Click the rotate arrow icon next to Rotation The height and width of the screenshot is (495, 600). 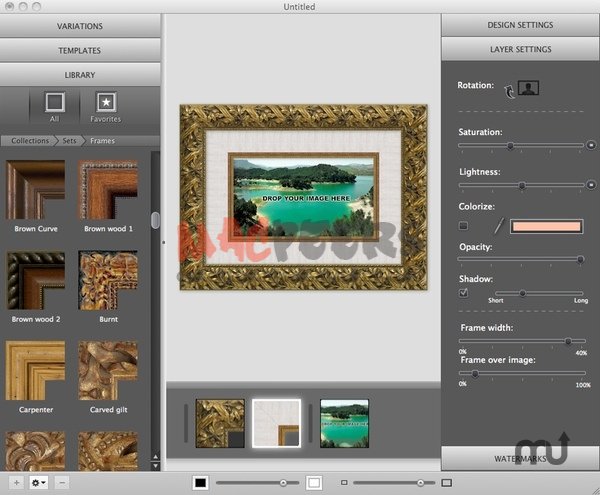click(512, 90)
